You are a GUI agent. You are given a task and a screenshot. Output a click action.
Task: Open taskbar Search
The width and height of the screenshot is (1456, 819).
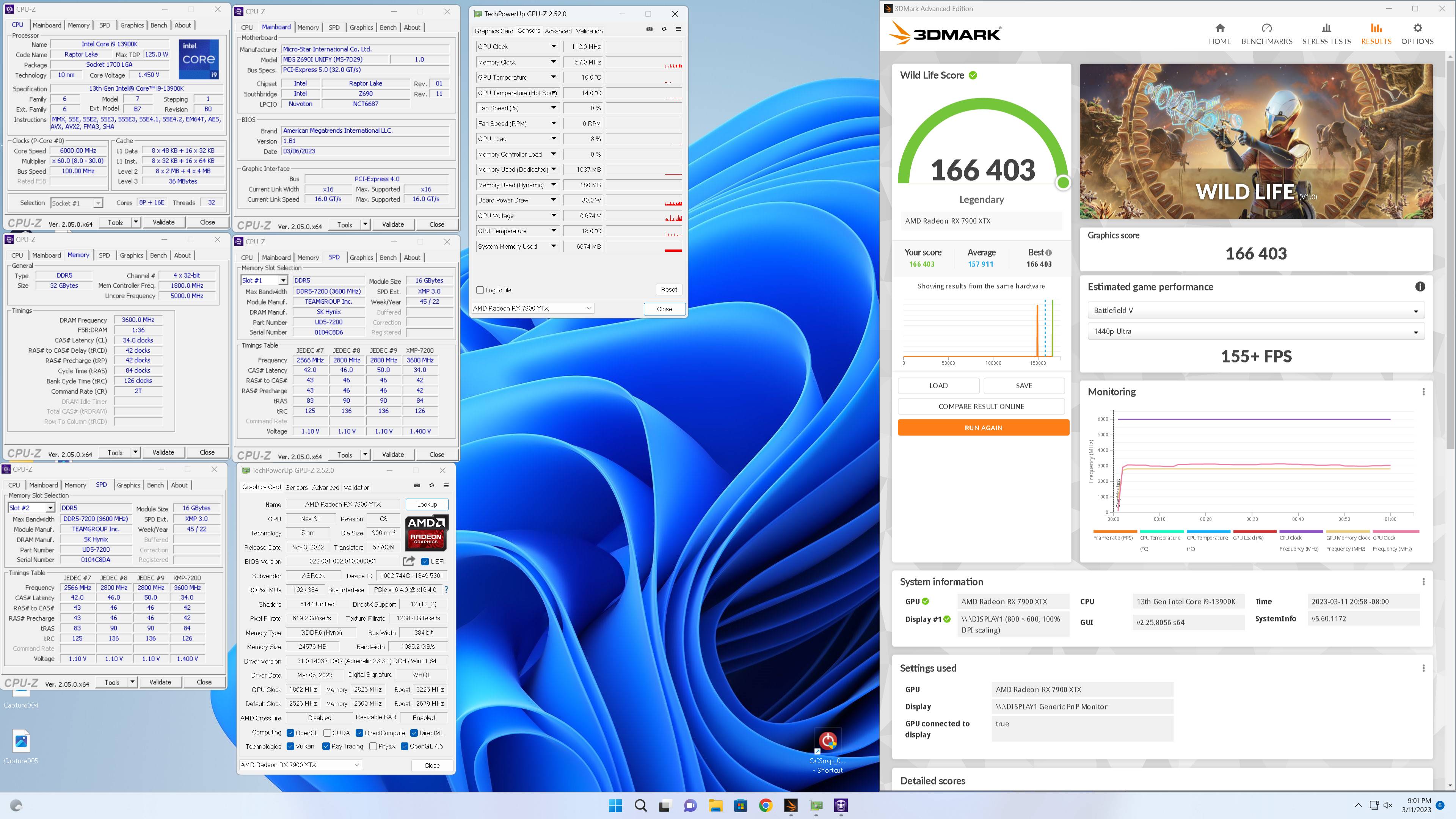(x=640, y=805)
